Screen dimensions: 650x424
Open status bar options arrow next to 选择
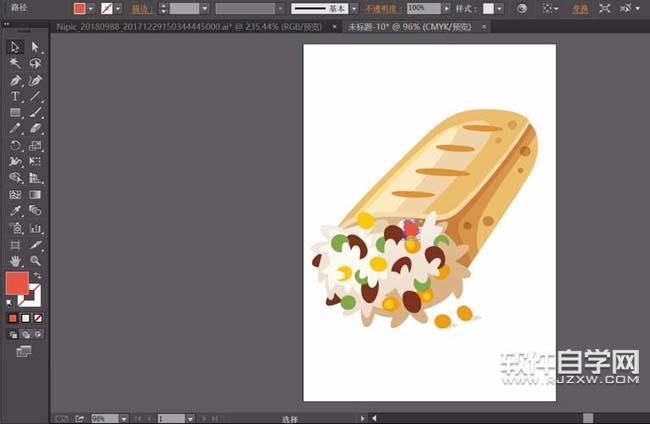coord(363,419)
